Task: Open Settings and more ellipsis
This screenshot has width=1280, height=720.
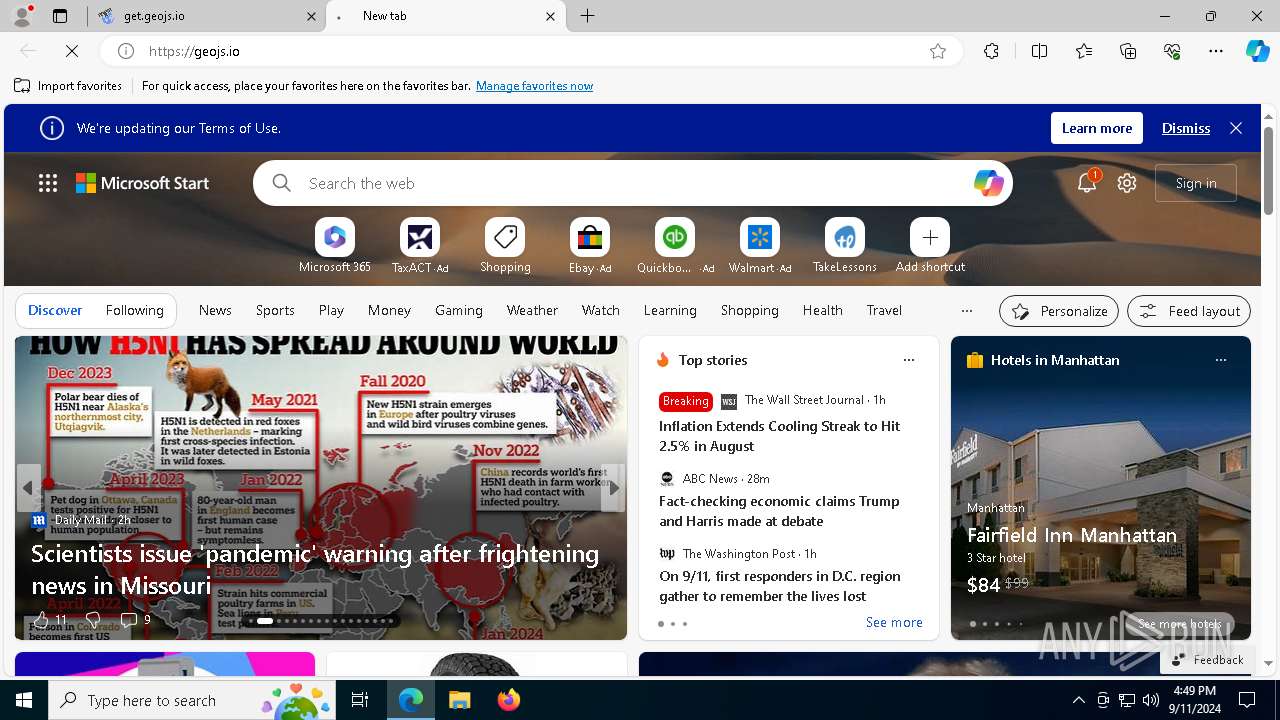Action: tap(1216, 51)
